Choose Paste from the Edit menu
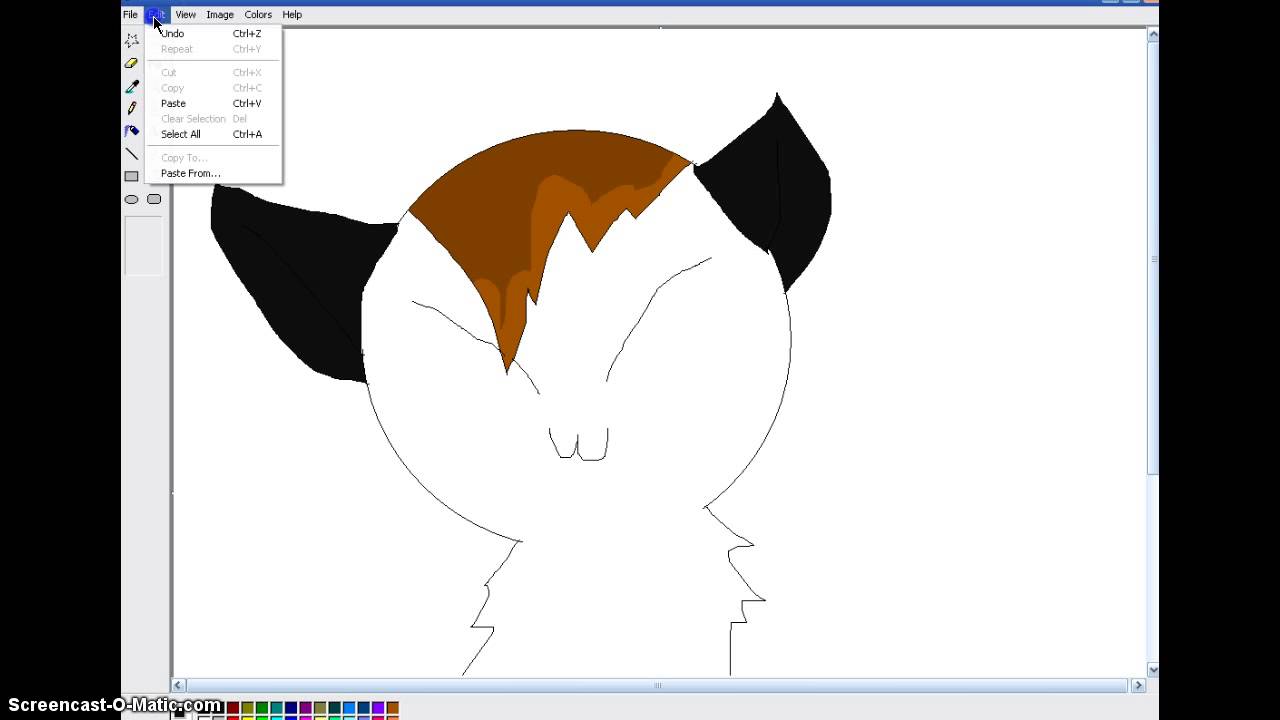Viewport: 1280px width, 720px height. (214, 103)
